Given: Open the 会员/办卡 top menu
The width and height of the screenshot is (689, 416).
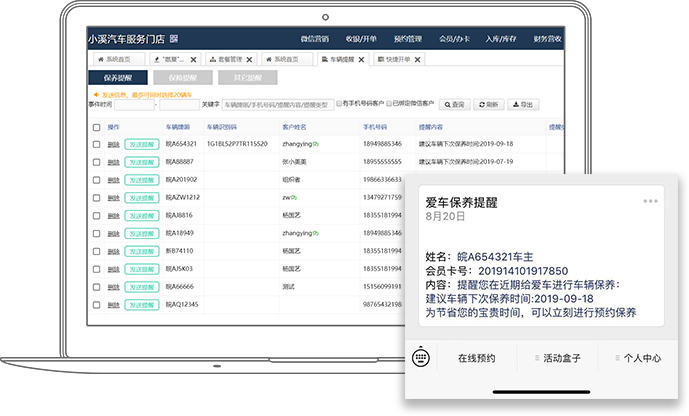Looking at the screenshot, I should (453, 38).
